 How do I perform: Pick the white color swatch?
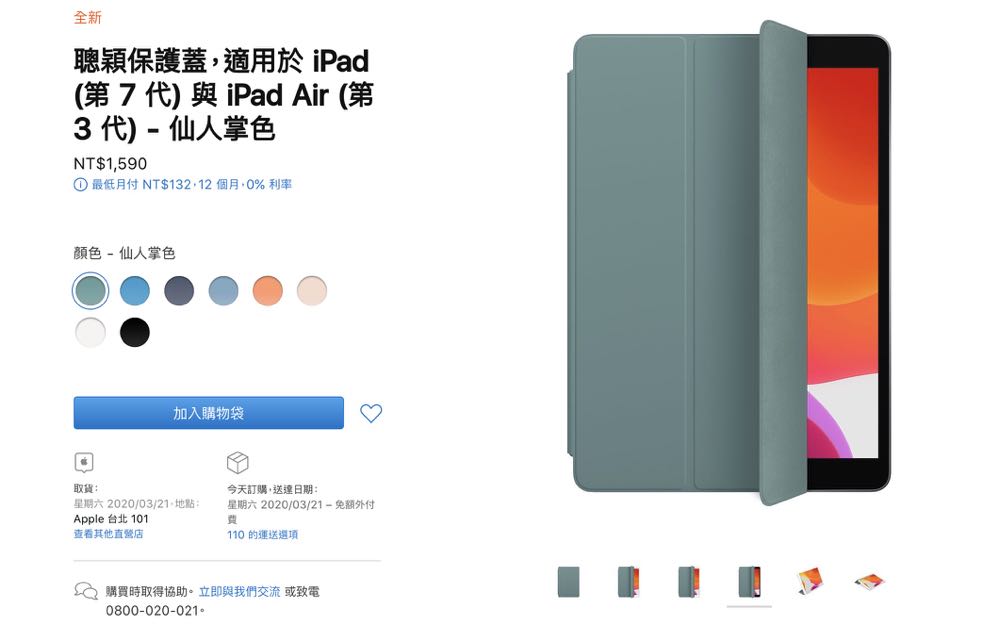tap(91, 332)
